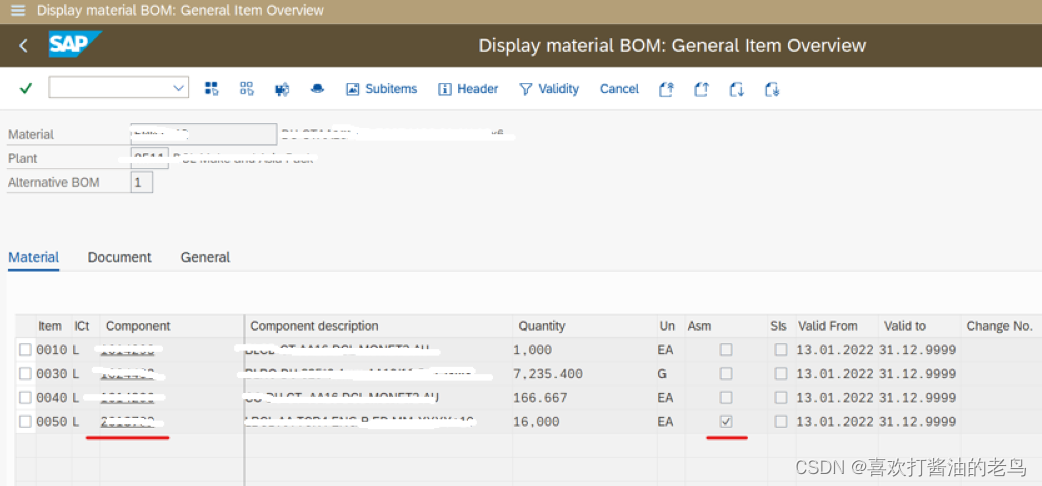Toggle Asm checkbox for item 0030
The height and width of the screenshot is (486, 1042).
click(x=726, y=373)
